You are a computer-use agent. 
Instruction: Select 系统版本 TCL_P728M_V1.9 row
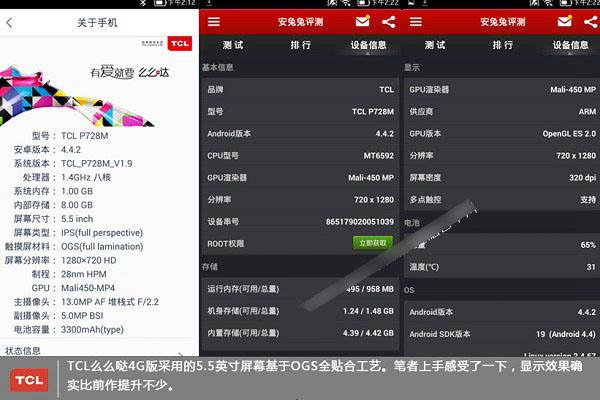point(73,163)
